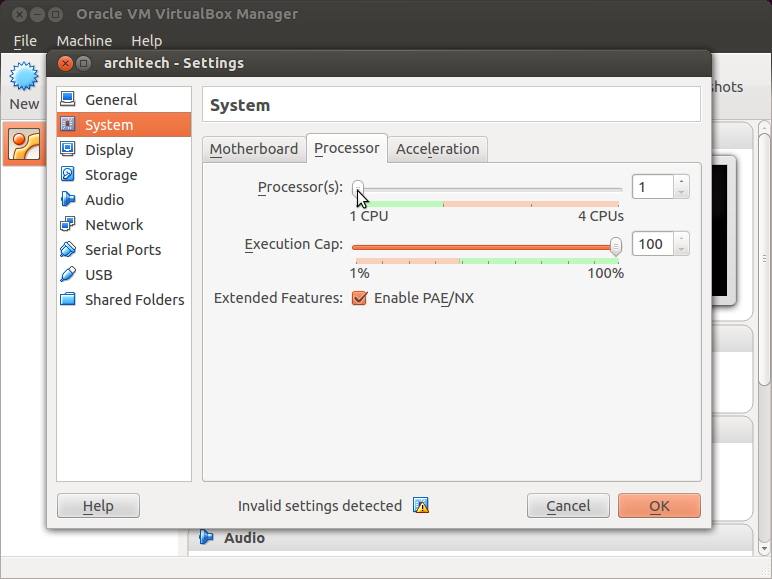
Task: Click the "1 CPU" slider label
Action: 369,216
